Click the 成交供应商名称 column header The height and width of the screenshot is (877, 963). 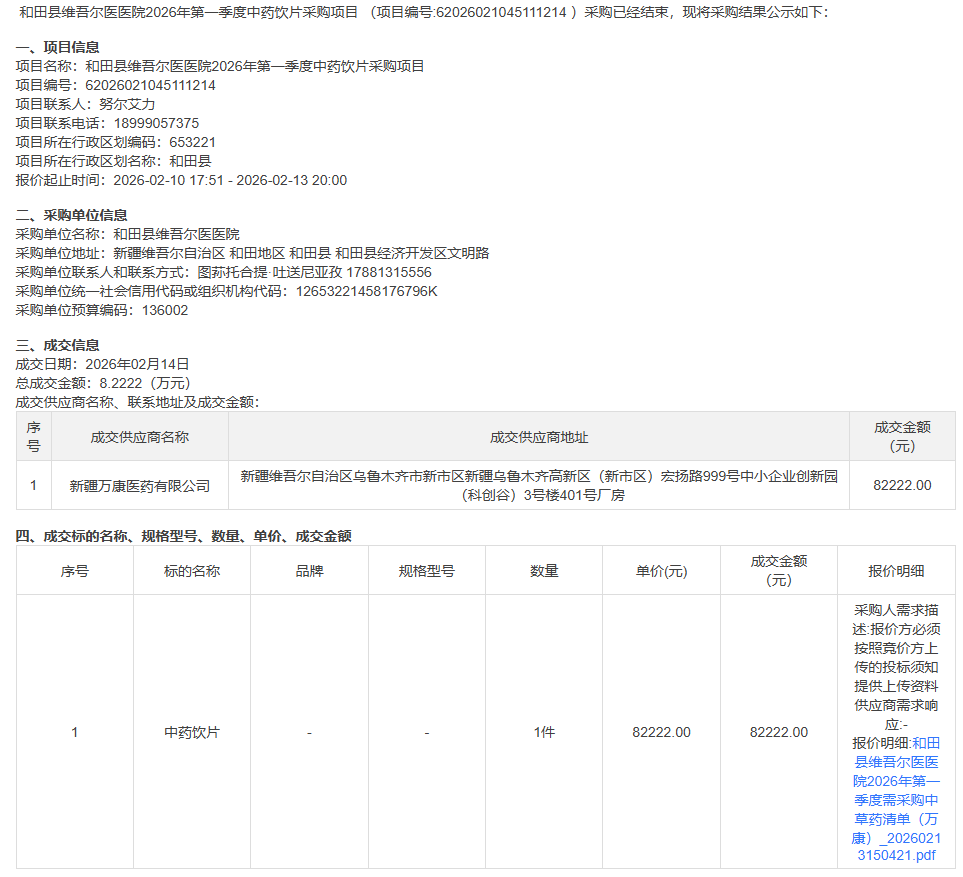click(x=140, y=437)
